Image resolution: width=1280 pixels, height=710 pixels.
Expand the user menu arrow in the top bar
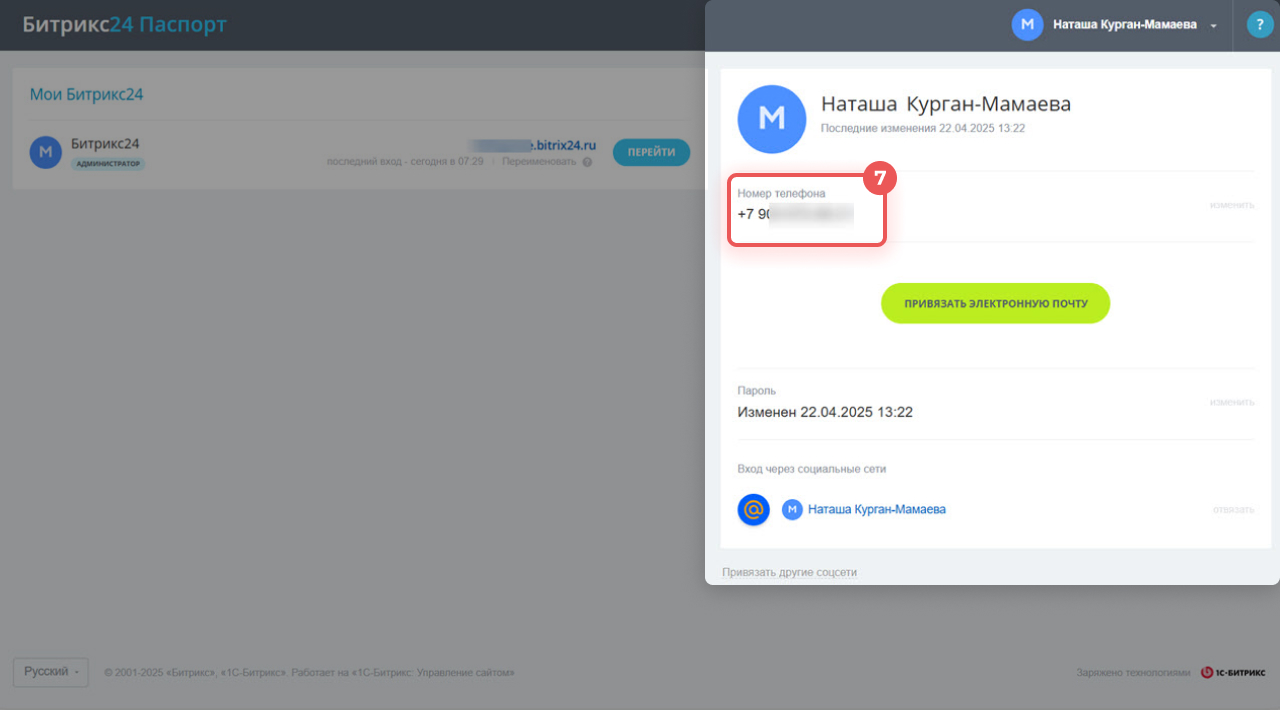[1213, 26]
